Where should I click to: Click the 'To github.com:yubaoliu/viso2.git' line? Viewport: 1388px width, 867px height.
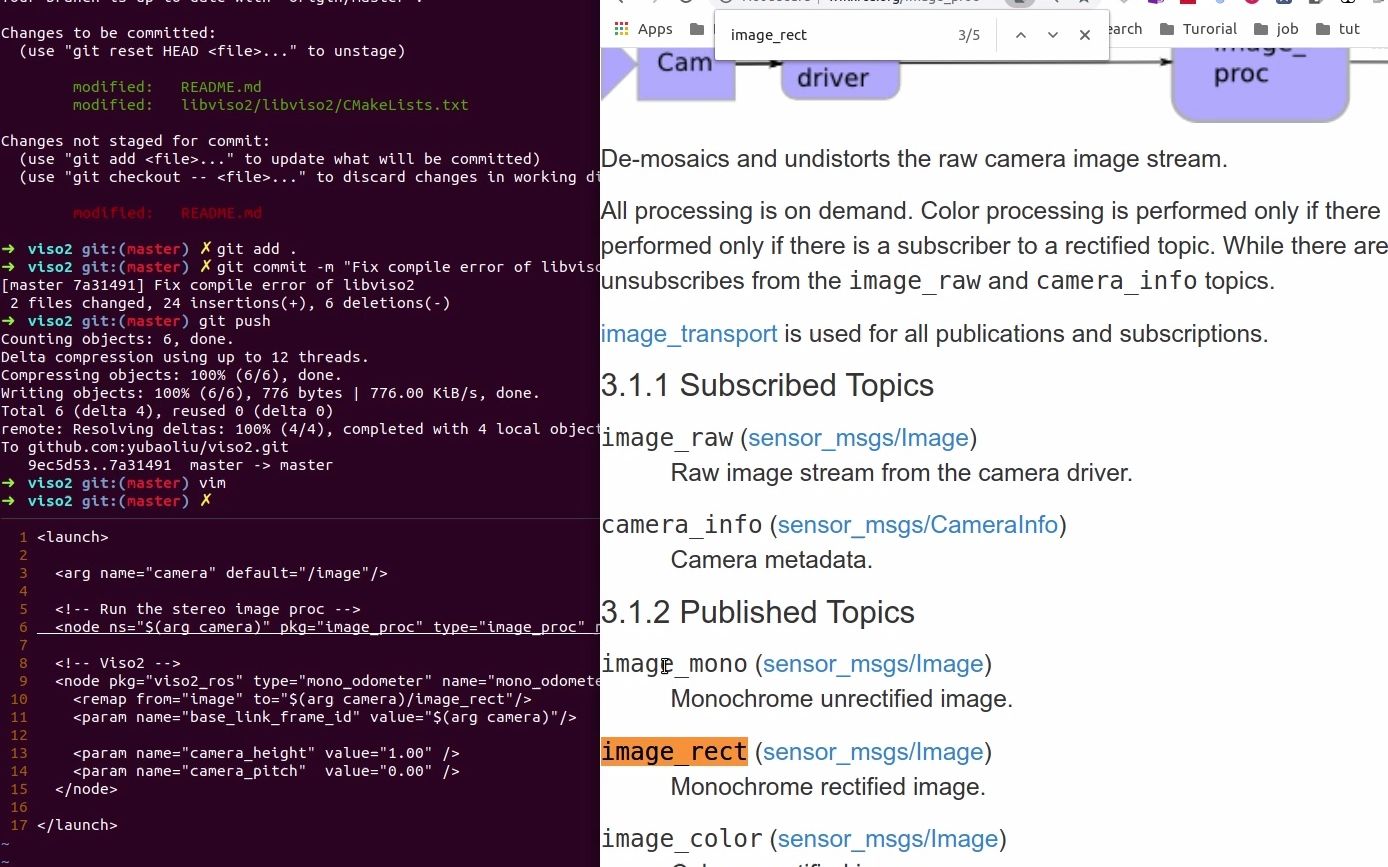pos(145,447)
